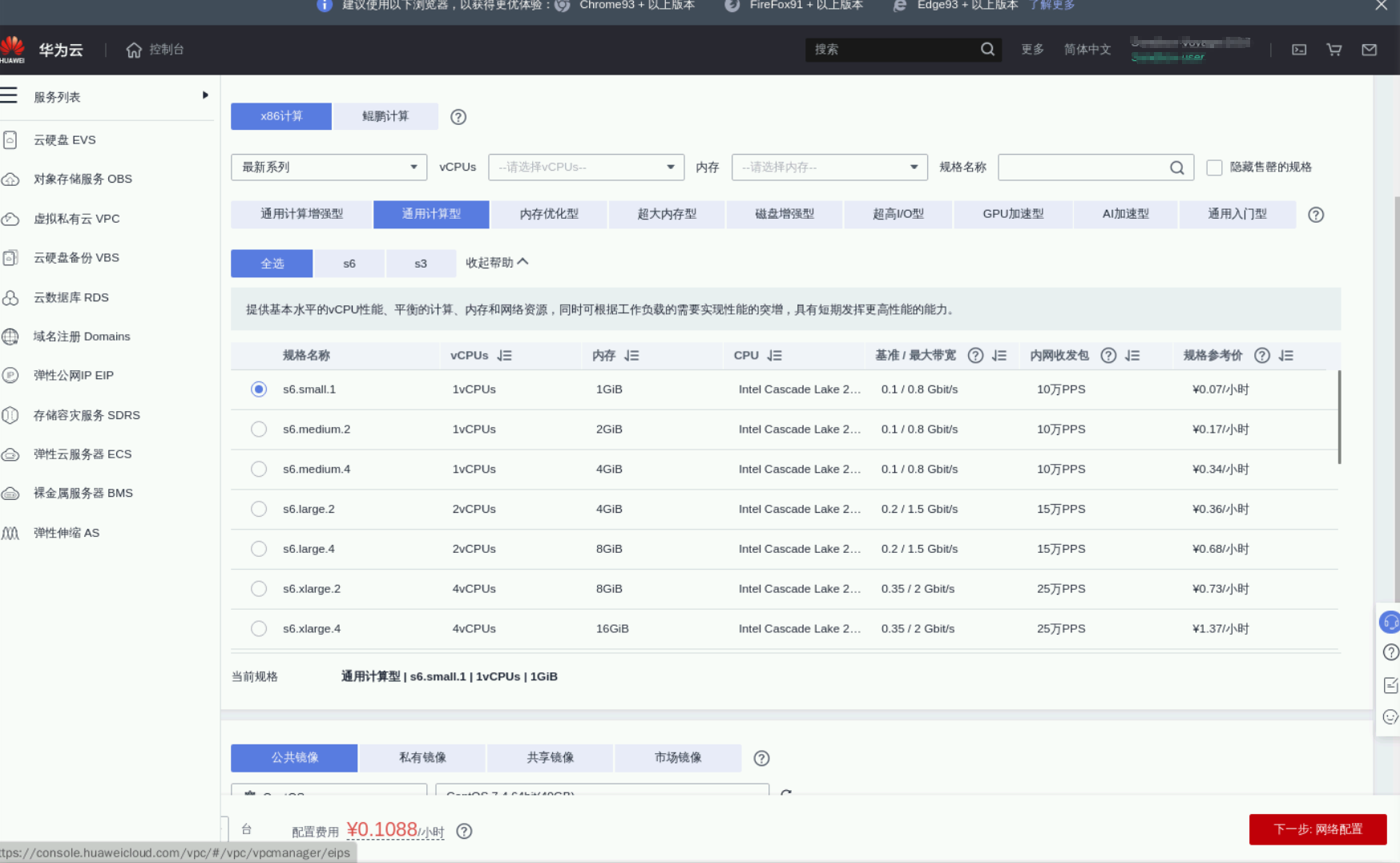This screenshot has height=863, width=1400.
Task: Click 下一步: 网络配置 button
Action: 1317,829
